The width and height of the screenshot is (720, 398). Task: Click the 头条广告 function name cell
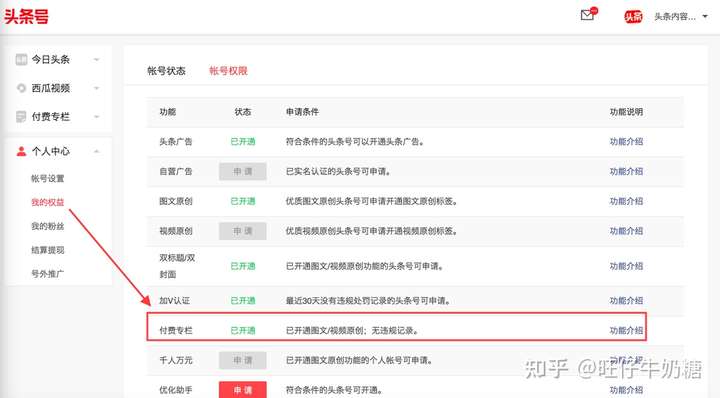coord(175,141)
